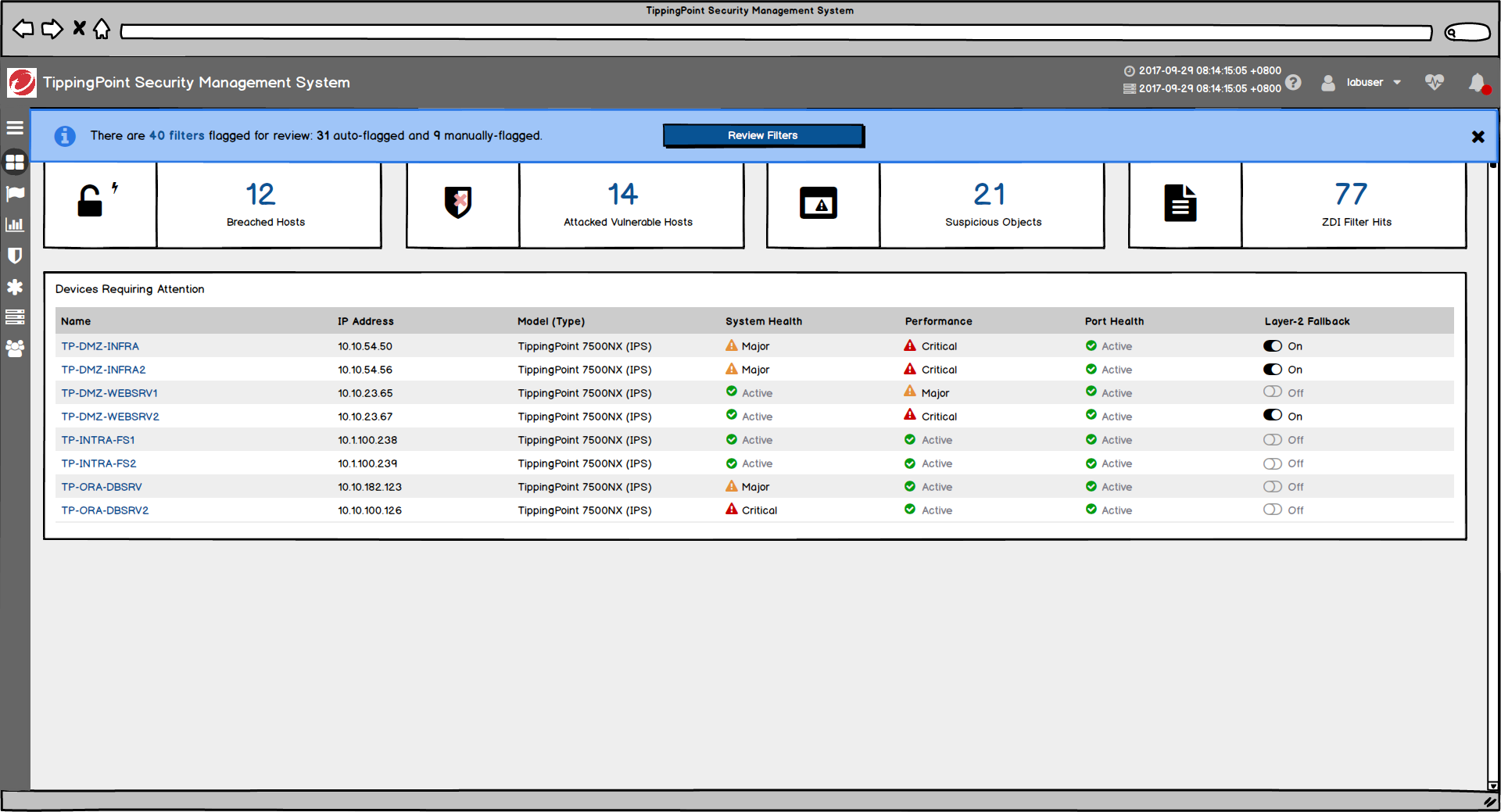Open the help question mark icon
Image resolution: width=1501 pixels, height=812 pixels.
[x=1294, y=82]
